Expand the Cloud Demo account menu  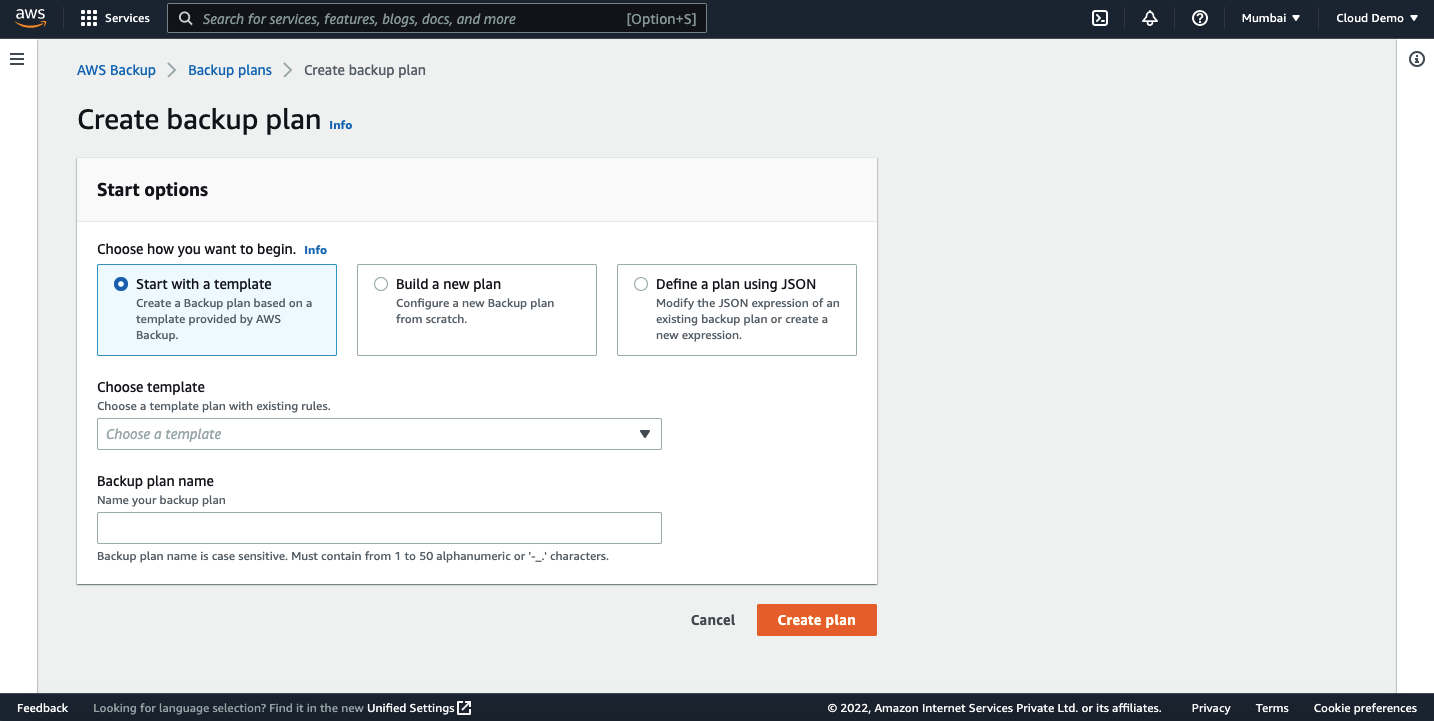click(1377, 18)
